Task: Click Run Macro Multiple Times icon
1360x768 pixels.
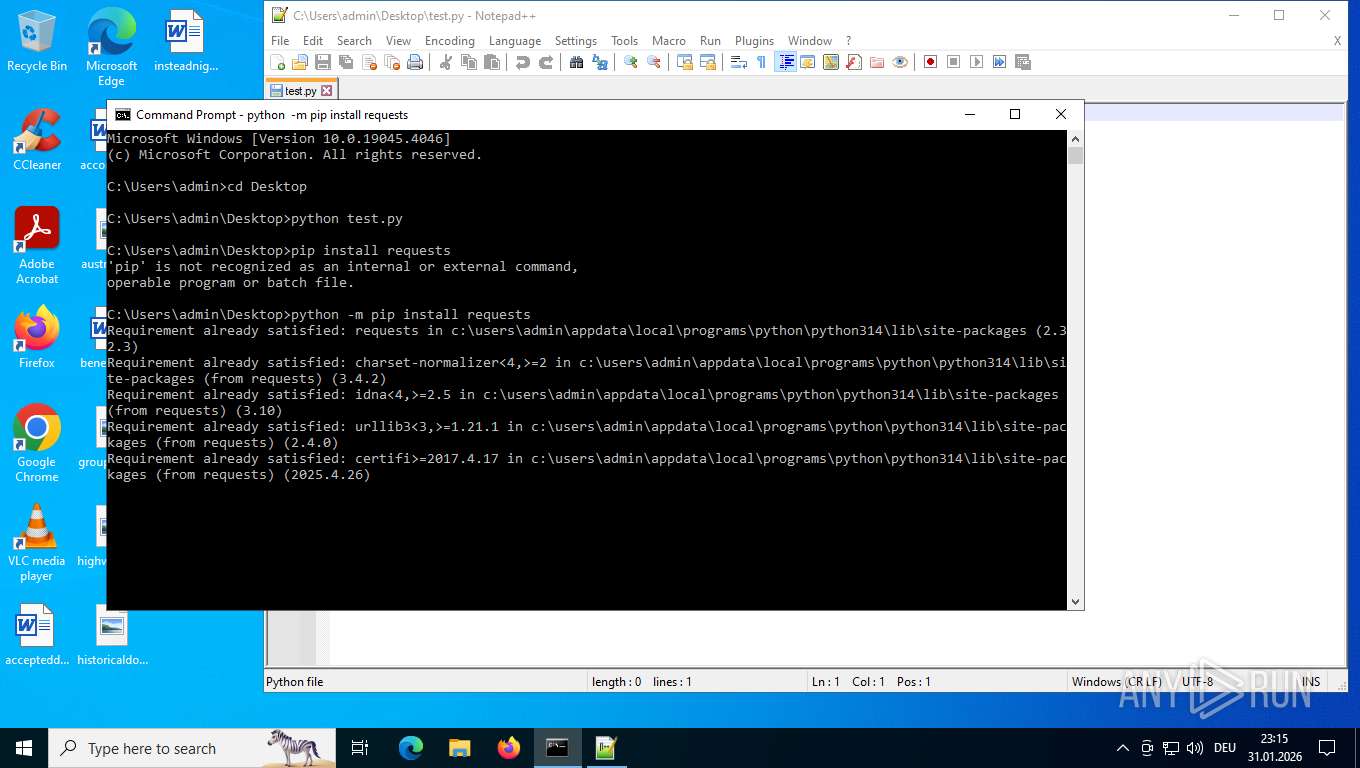Action: (999, 62)
